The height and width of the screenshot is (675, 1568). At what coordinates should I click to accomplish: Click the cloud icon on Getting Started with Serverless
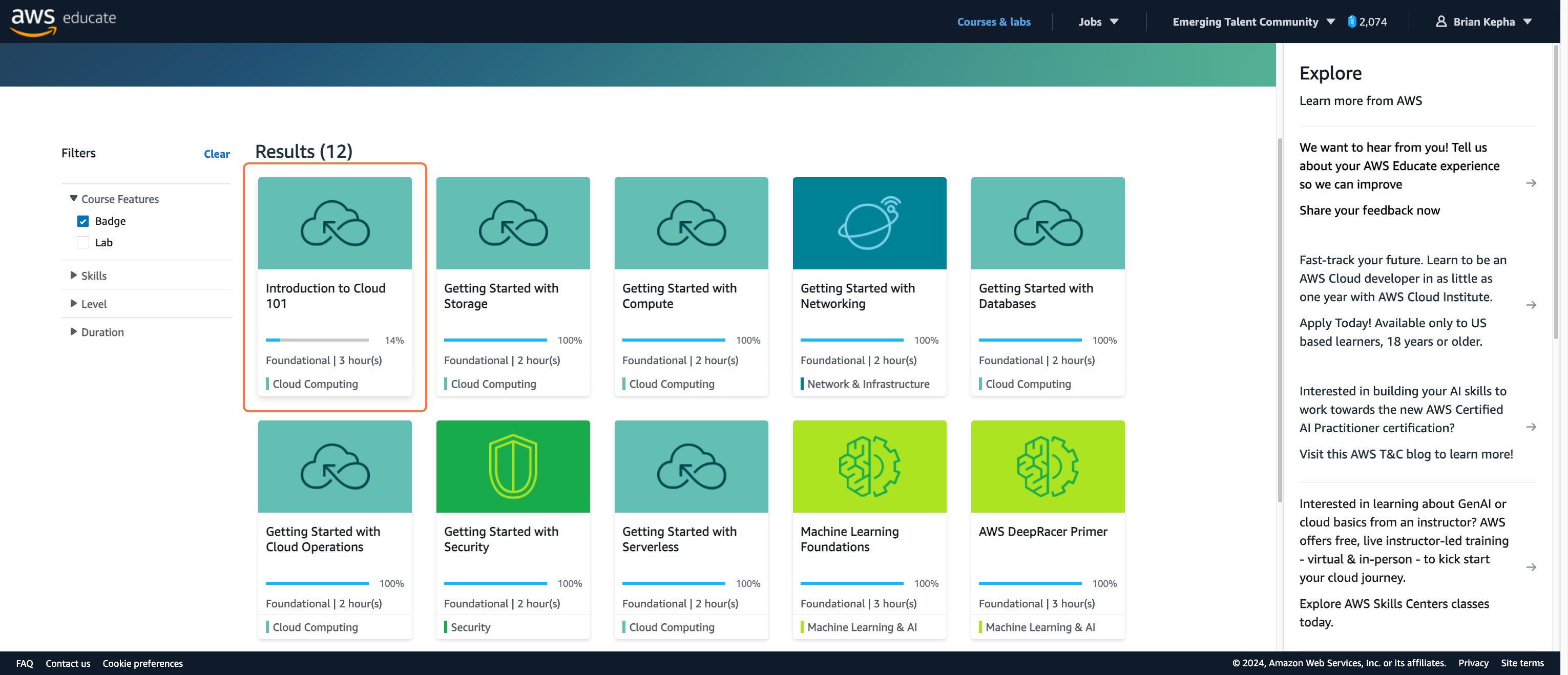point(692,467)
